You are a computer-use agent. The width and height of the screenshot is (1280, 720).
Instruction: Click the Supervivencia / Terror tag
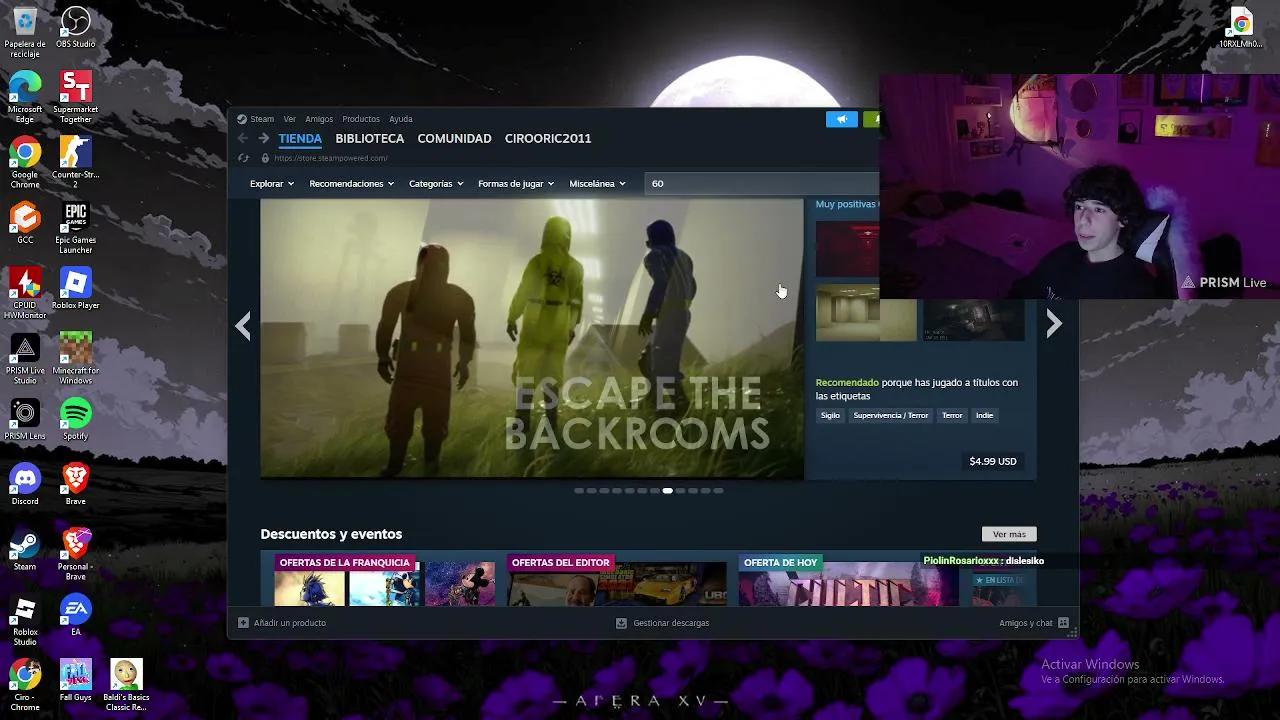pos(891,415)
